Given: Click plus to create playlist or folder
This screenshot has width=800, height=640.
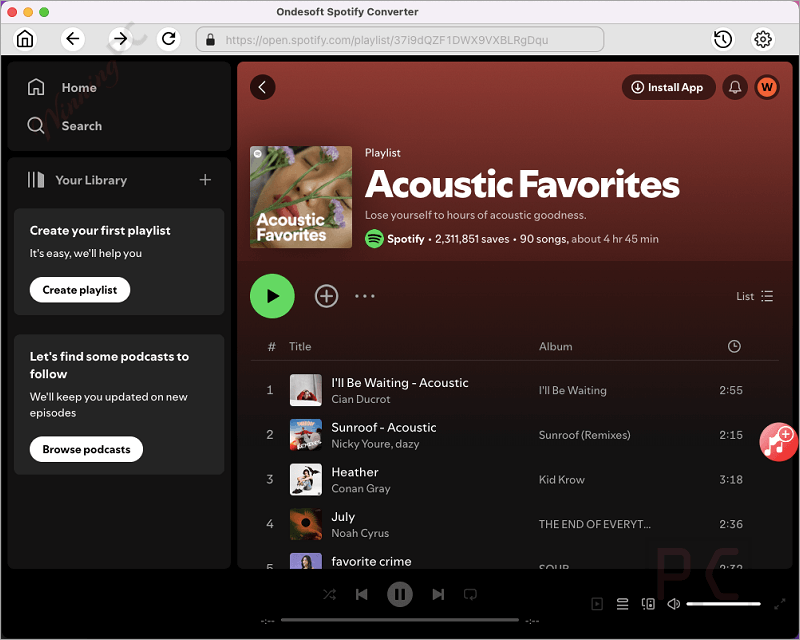Looking at the screenshot, I should click(x=205, y=180).
